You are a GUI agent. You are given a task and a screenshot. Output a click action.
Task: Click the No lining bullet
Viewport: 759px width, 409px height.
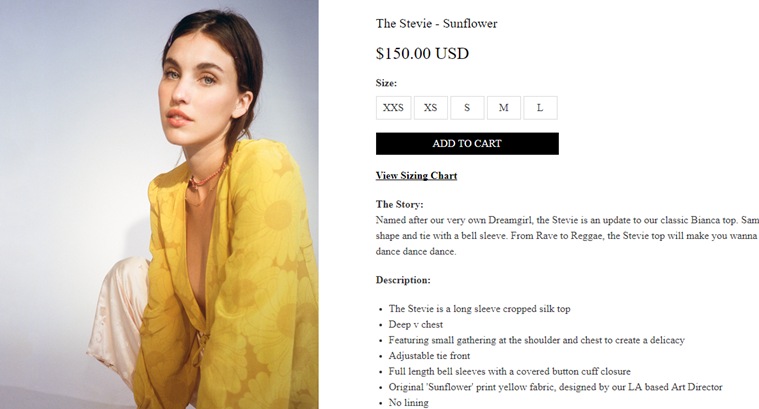pyautogui.click(x=409, y=403)
